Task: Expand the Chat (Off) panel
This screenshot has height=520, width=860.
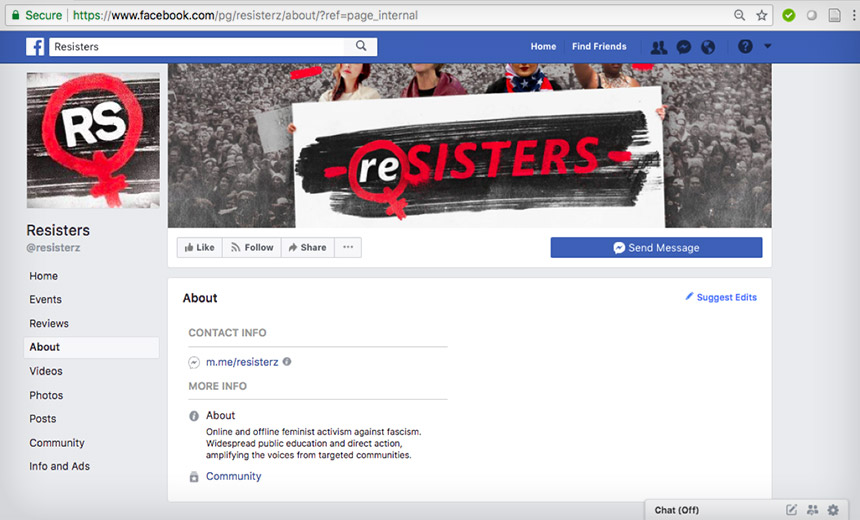Action: pos(676,510)
